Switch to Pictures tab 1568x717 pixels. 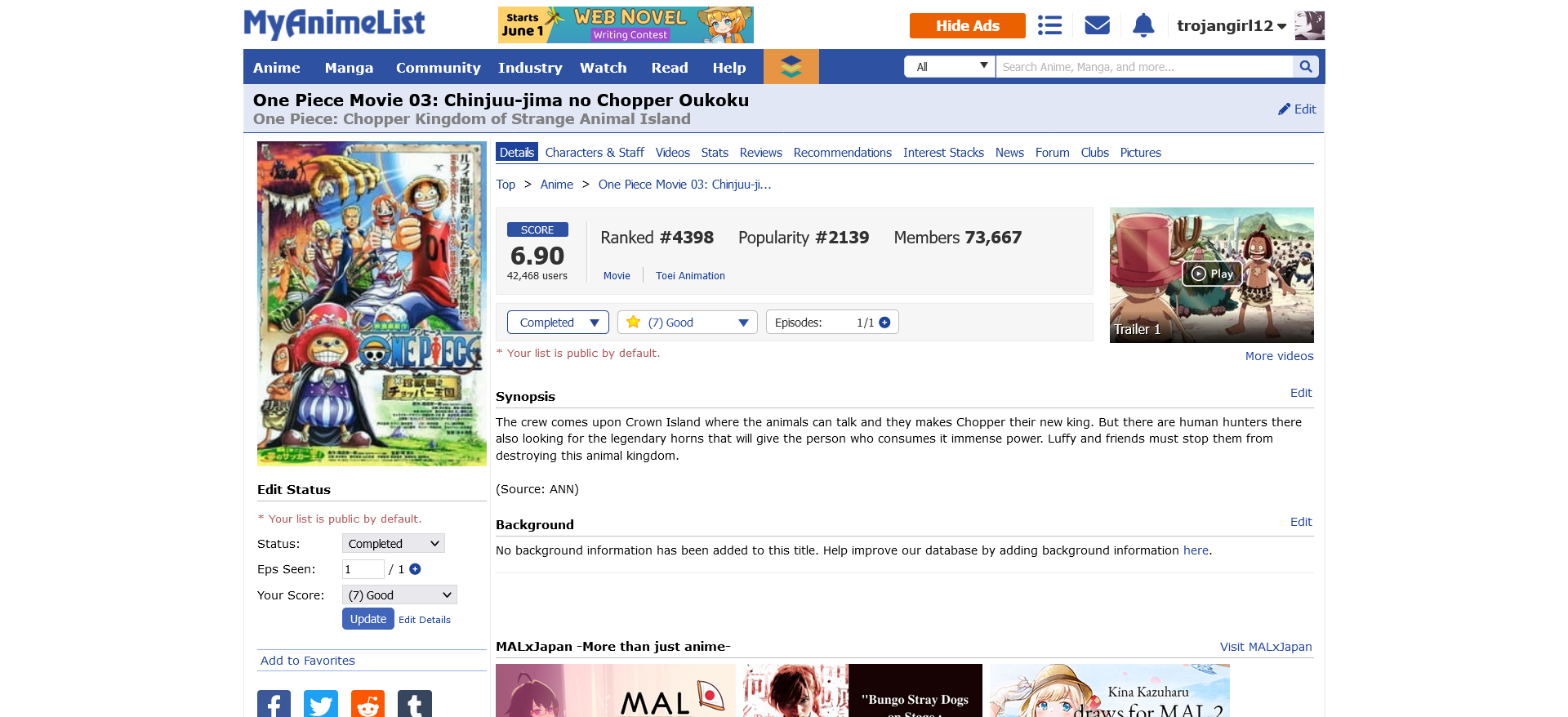1141,153
